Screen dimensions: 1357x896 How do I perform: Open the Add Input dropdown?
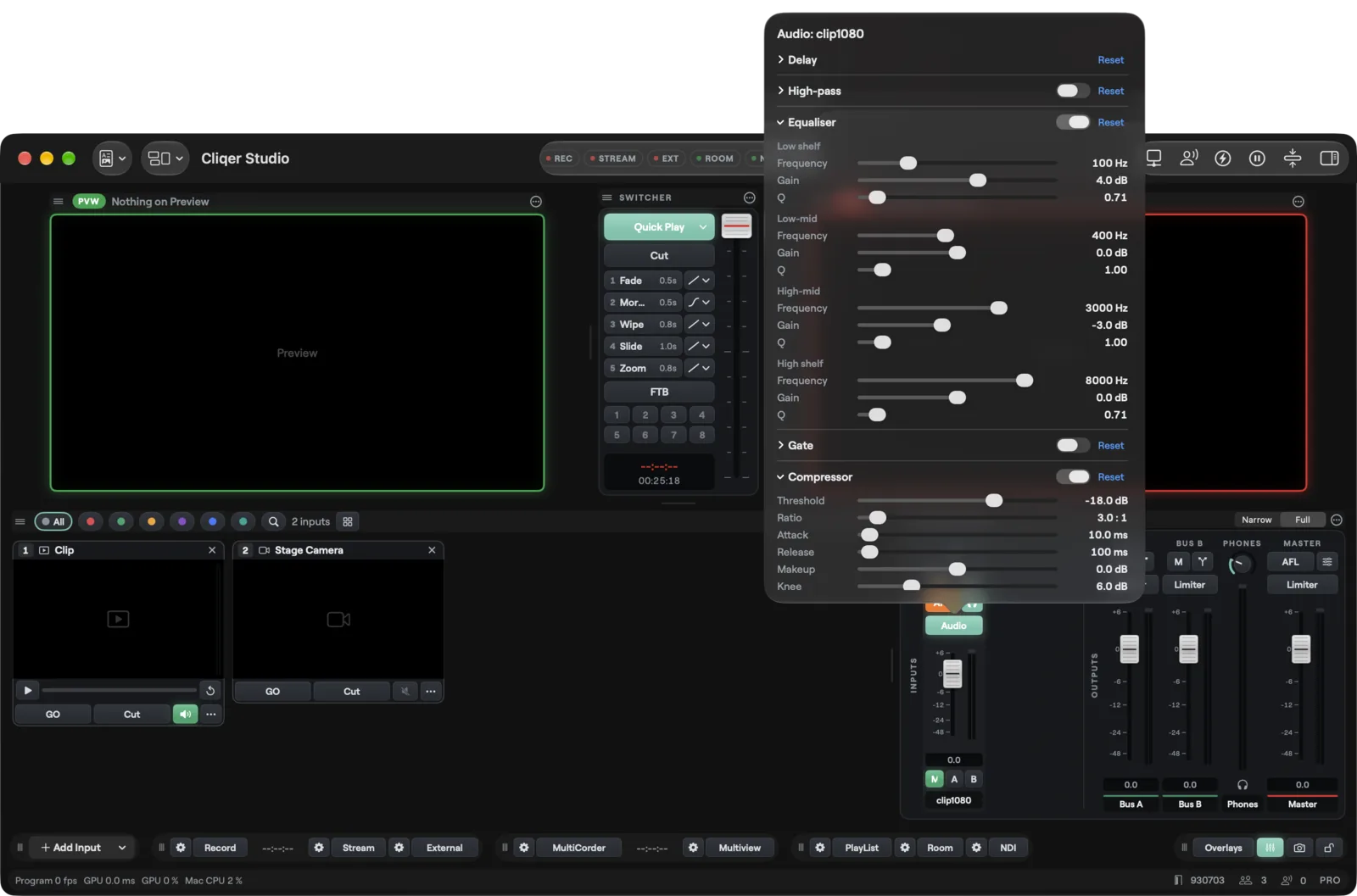click(x=122, y=848)
